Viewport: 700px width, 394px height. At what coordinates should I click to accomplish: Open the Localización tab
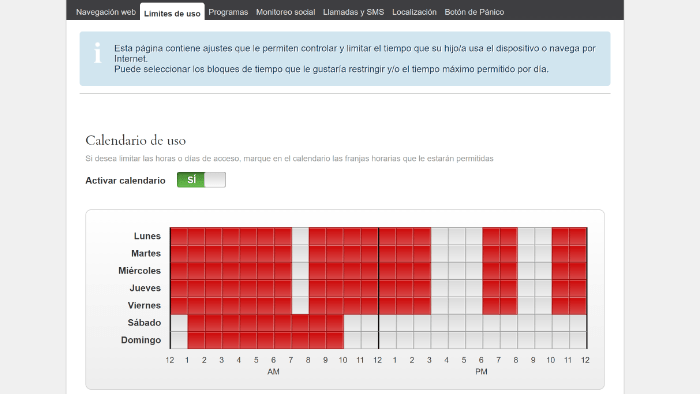pos(414,12)
